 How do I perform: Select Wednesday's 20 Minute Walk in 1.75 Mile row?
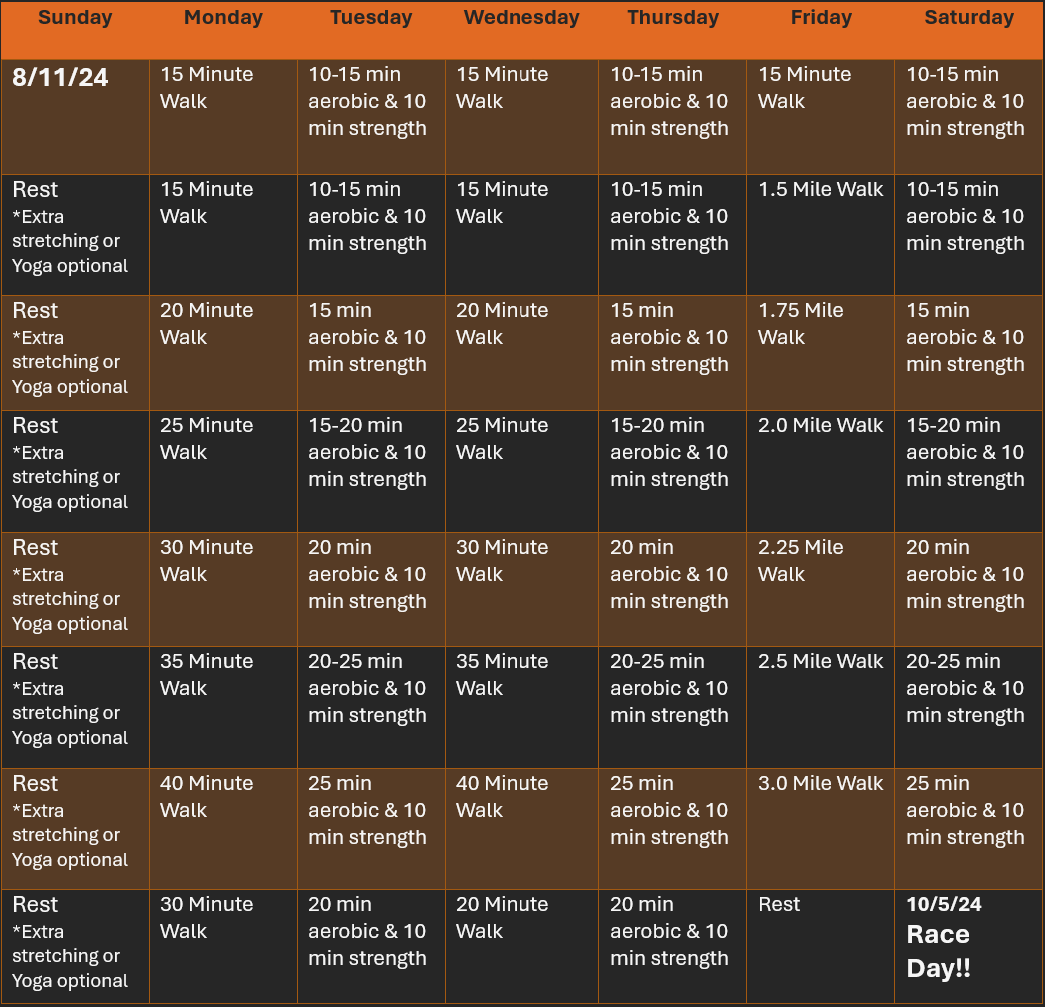522,353
